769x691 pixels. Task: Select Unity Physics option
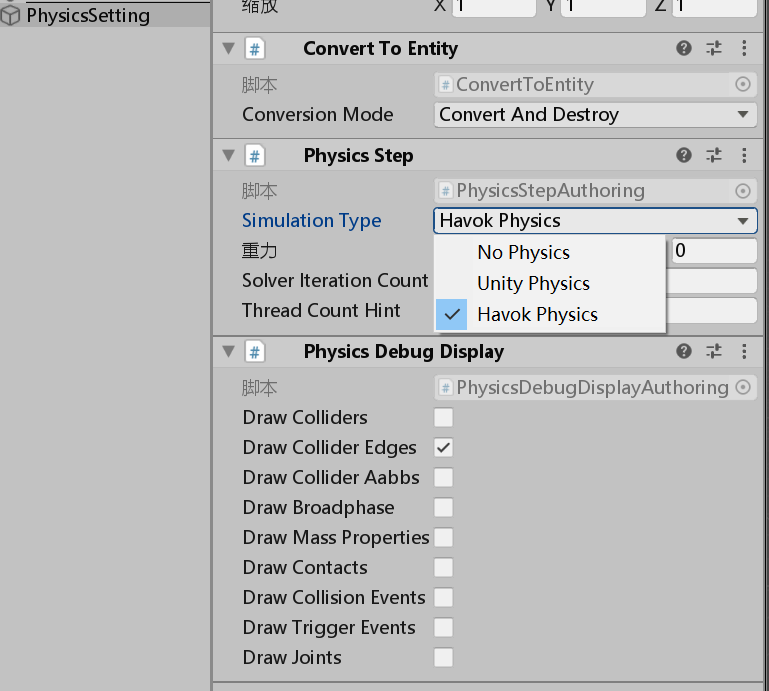pos(550,283)
